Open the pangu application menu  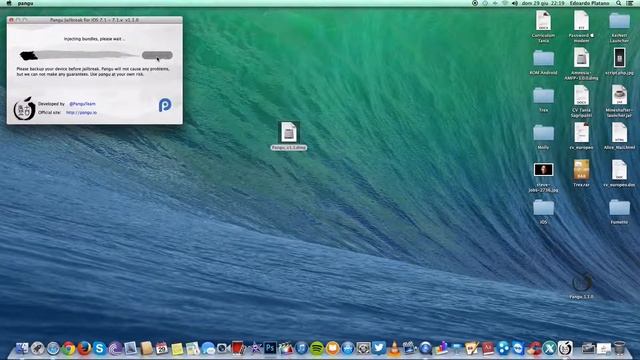click(x=25, y=3)
